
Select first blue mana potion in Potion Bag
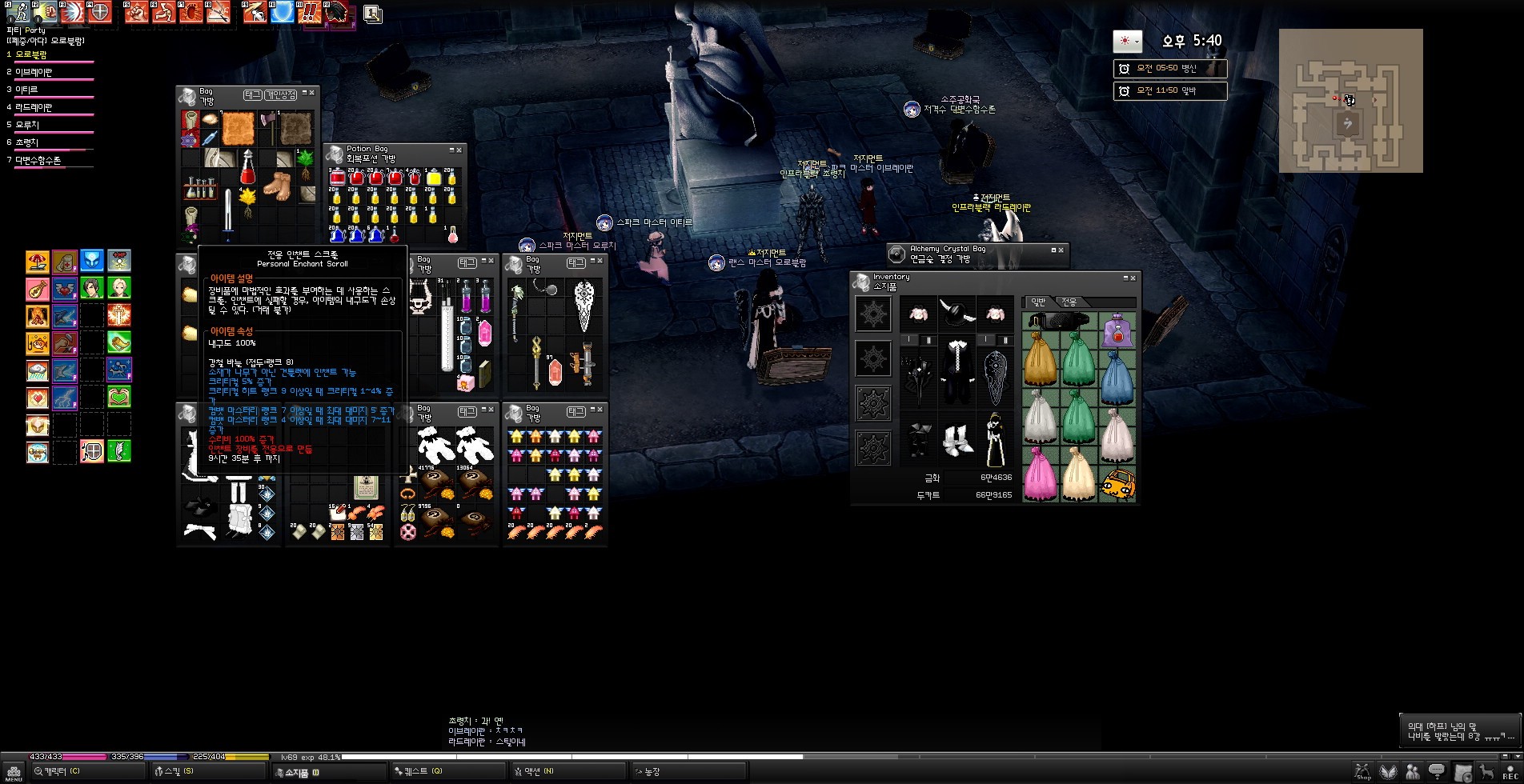pyautogui.click(x=338, y=234)
